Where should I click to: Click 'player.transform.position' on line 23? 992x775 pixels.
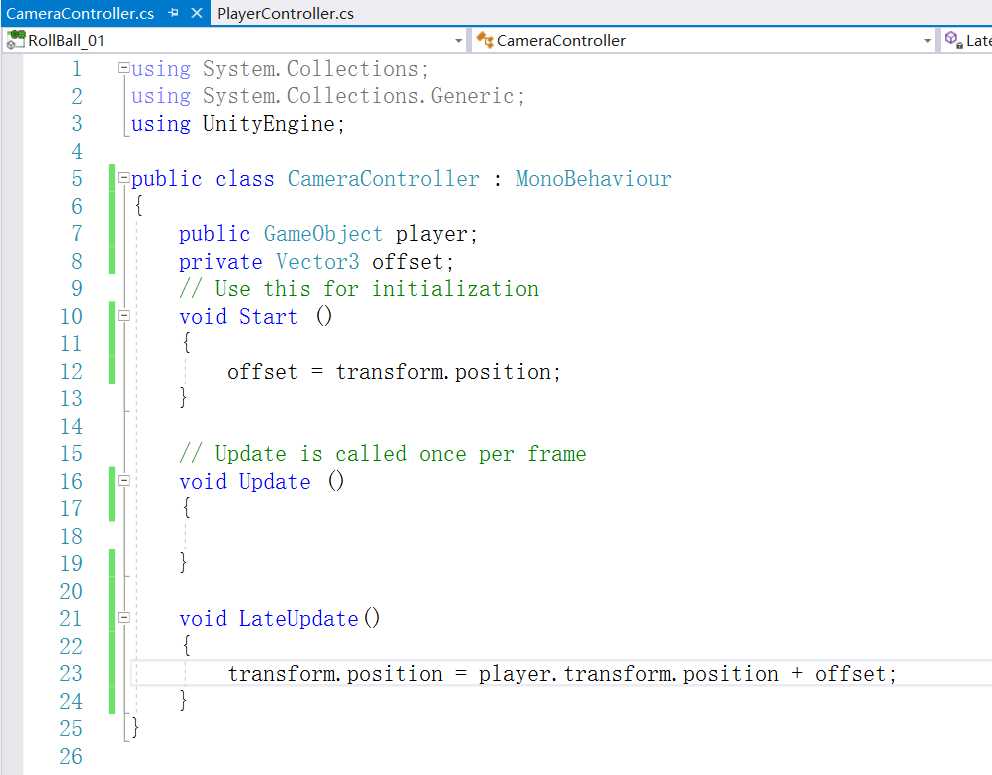point(628,674)
